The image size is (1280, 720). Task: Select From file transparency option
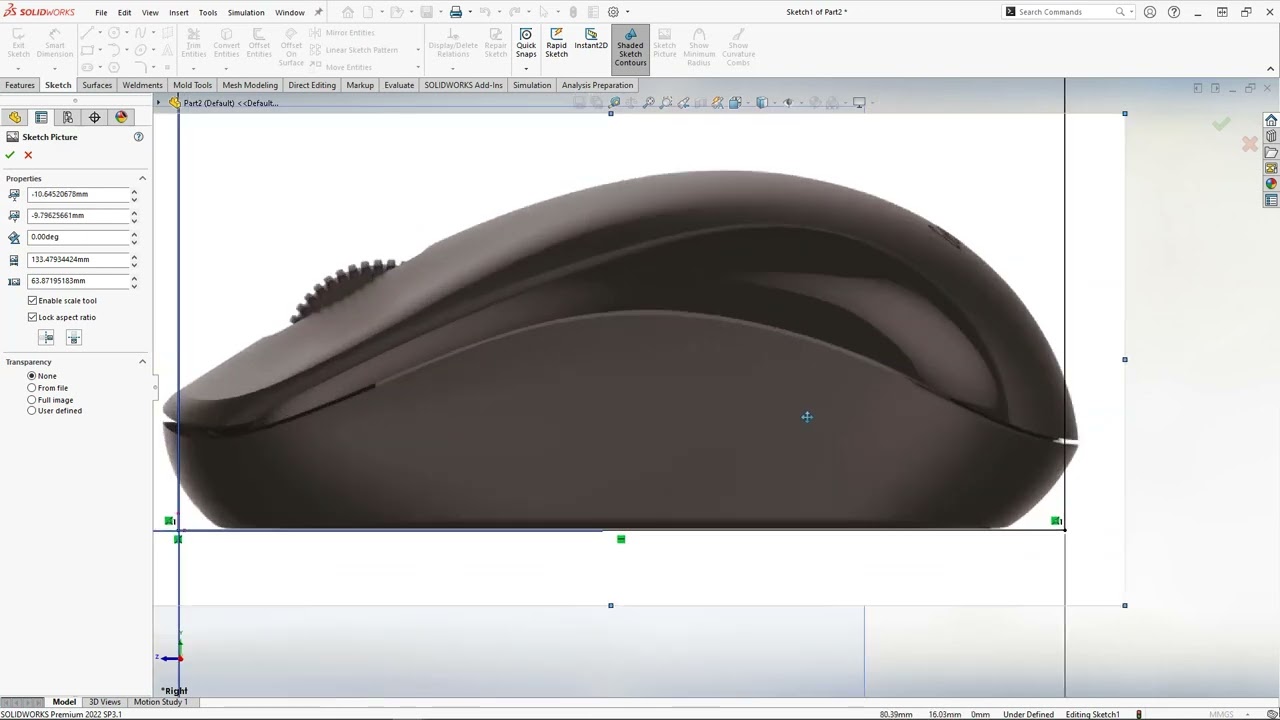[32, 388]
